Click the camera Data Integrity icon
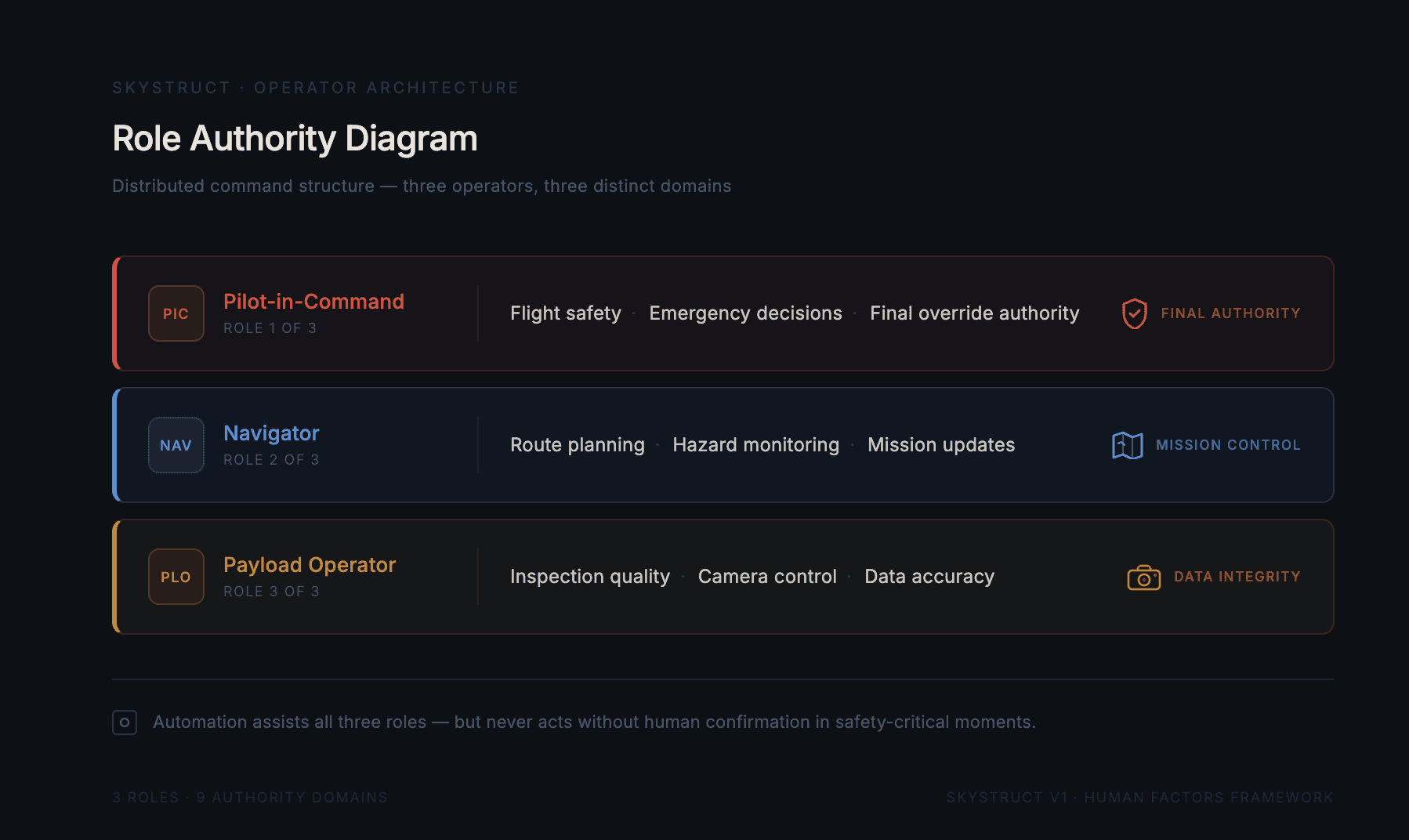The height and width of the screenshot is (840, 1409). tap(1144, 577)
